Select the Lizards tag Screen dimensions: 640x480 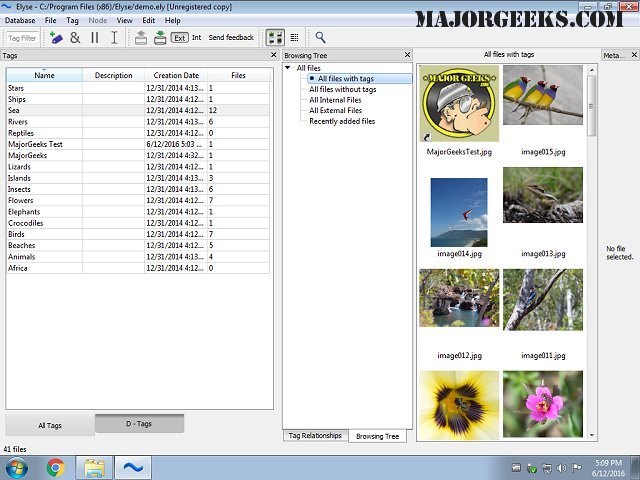coord(138,167)
